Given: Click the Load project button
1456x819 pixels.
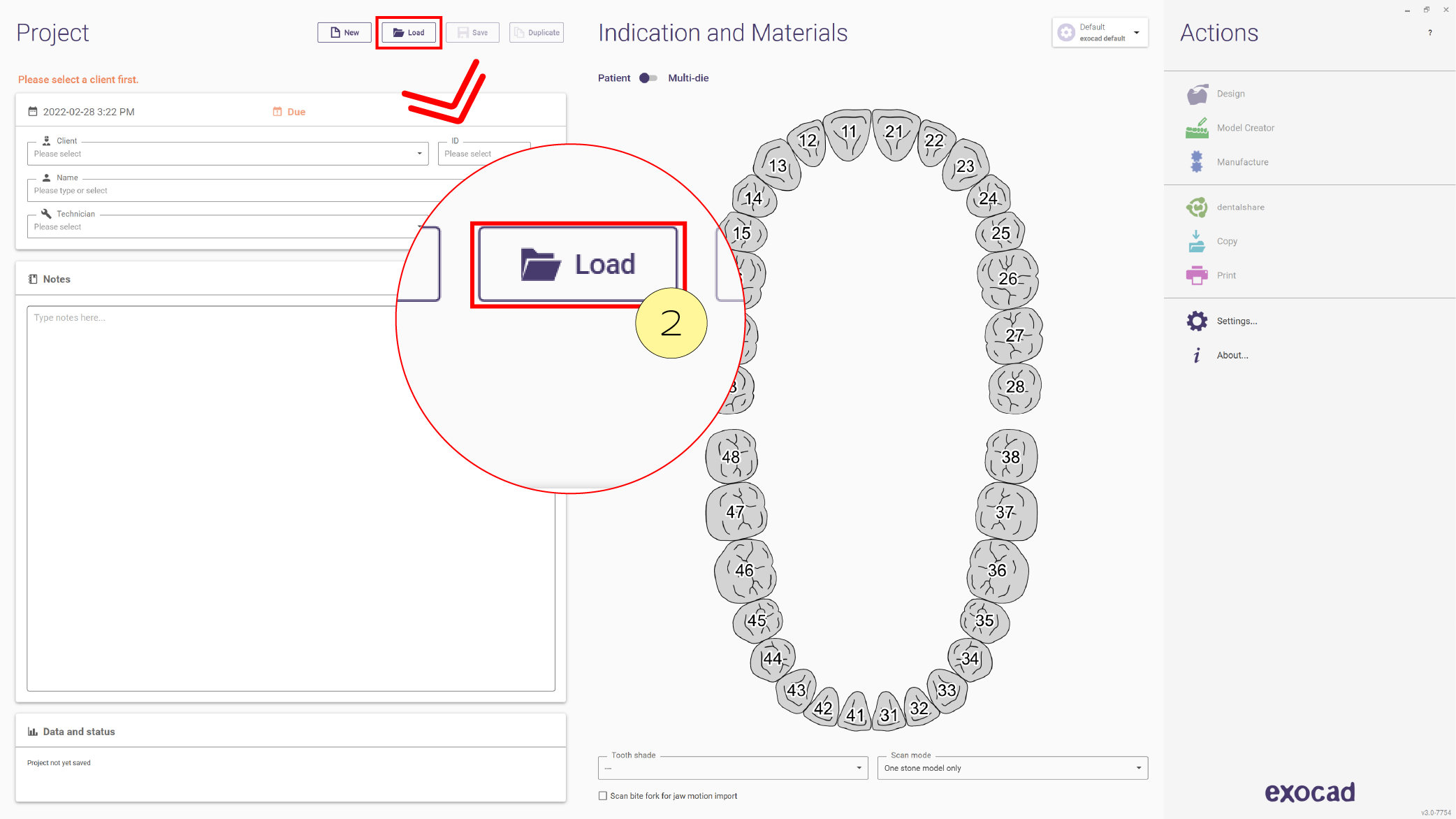Looking at the screenshot, I should 409,33.
